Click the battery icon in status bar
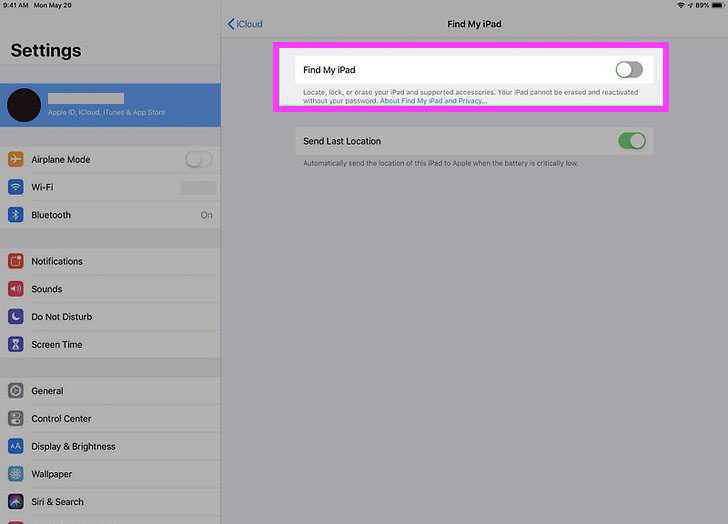The image size is (728, 524). [x=718, y=6]
